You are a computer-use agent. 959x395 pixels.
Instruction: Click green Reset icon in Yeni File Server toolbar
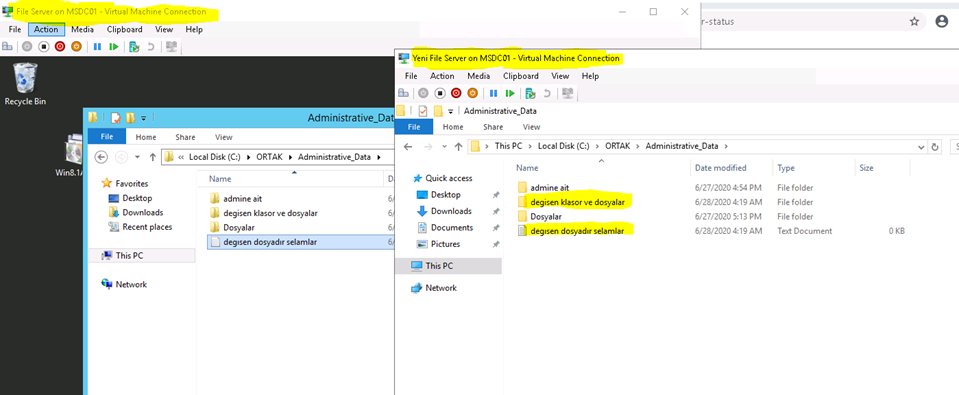pos(509,94)
